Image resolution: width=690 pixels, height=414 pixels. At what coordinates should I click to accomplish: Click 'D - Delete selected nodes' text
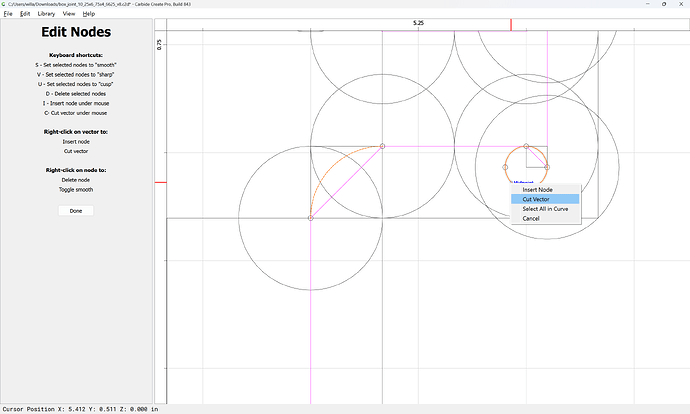[x=76, y=94]
